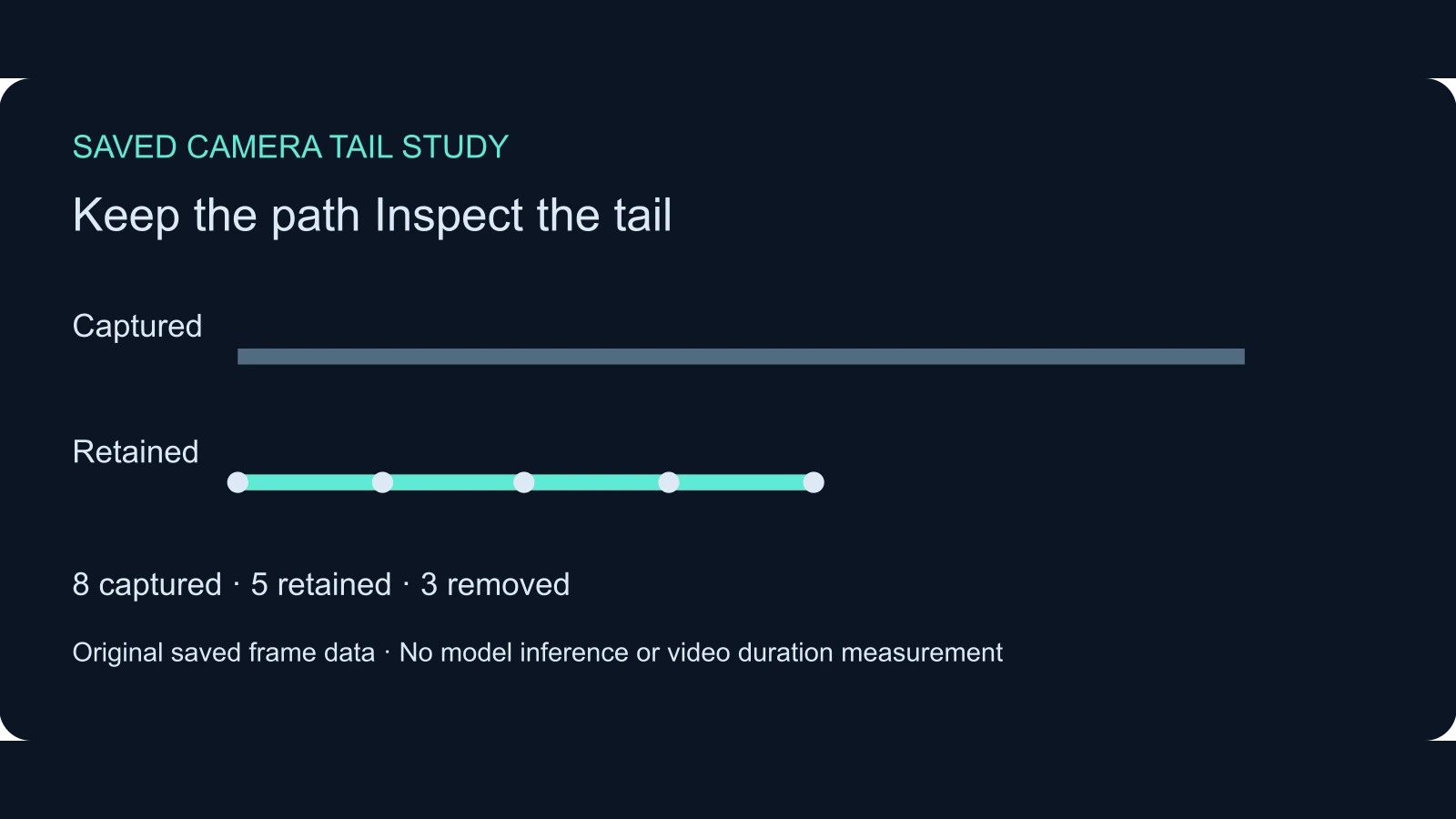Screen dimensions: 1456x819
Task: Click the 8 captured statistic
Action: [x=147, y=585]
